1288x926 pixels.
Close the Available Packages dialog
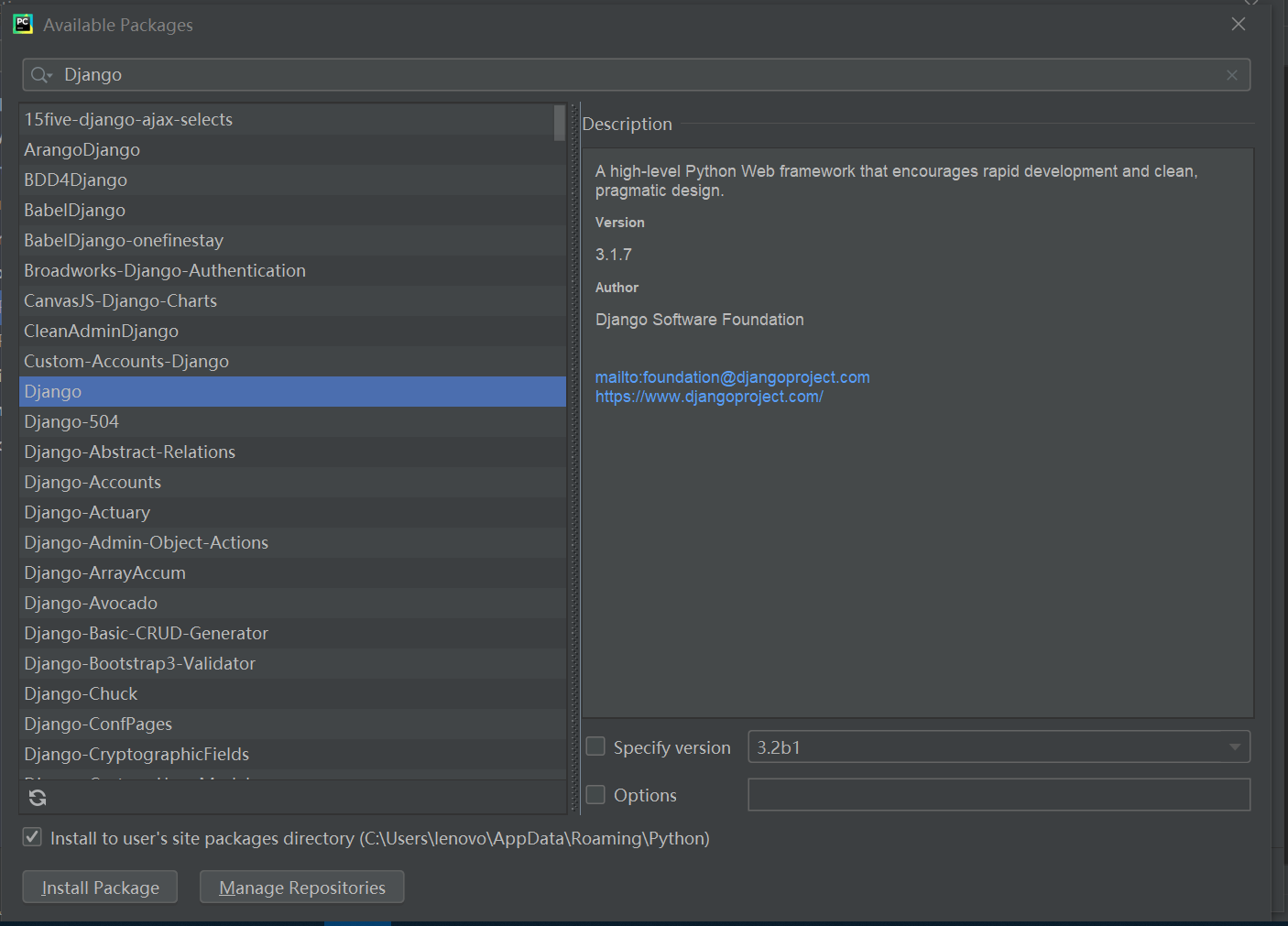tap(1239, 24)
